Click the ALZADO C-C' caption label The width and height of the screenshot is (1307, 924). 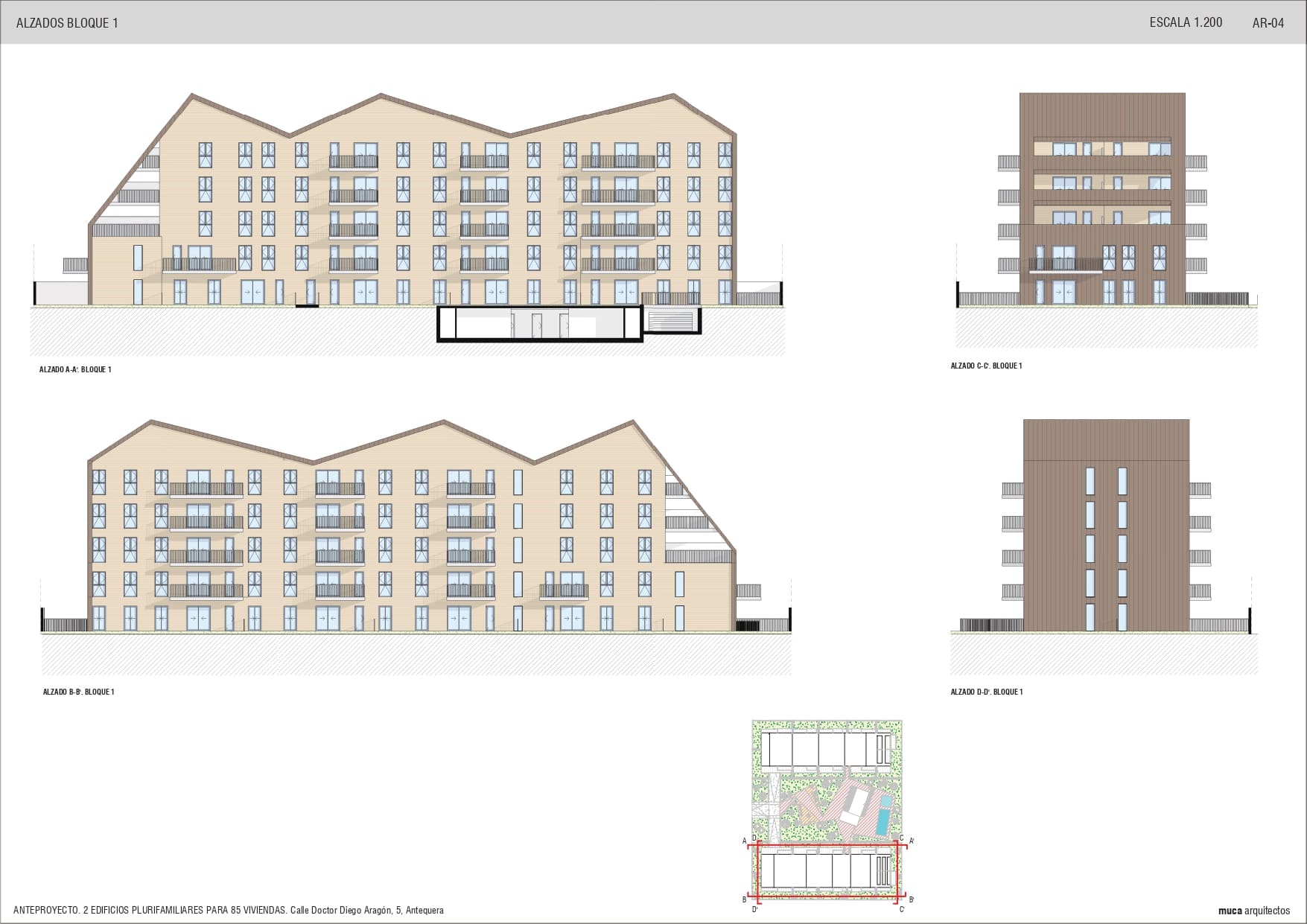(986, 366)
